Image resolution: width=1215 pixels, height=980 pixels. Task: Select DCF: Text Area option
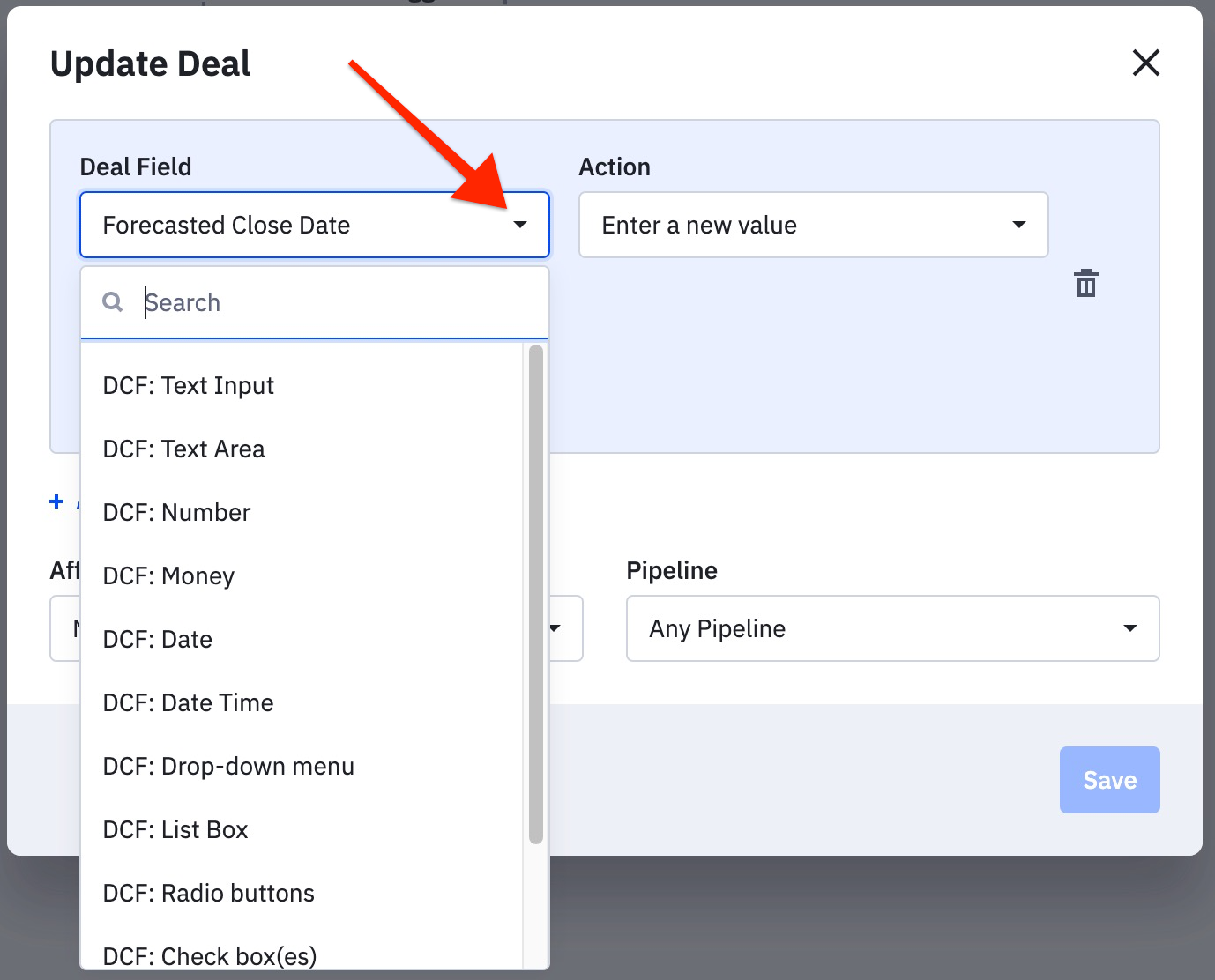click(183, 449)
